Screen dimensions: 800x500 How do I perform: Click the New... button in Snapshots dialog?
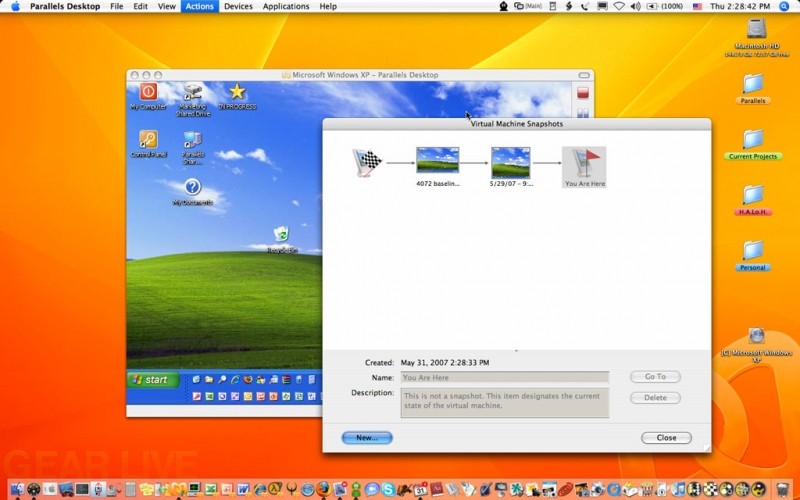tap(367, 438)
